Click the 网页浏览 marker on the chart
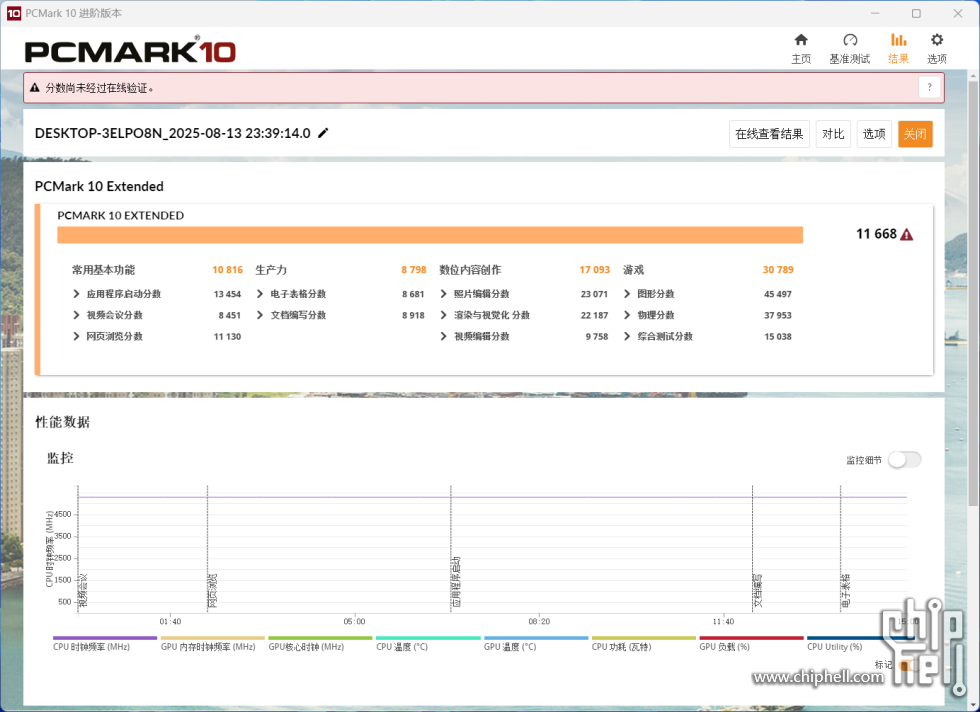Image resolution: width=980 pixels, height=712 pixels. click(212, 590)
